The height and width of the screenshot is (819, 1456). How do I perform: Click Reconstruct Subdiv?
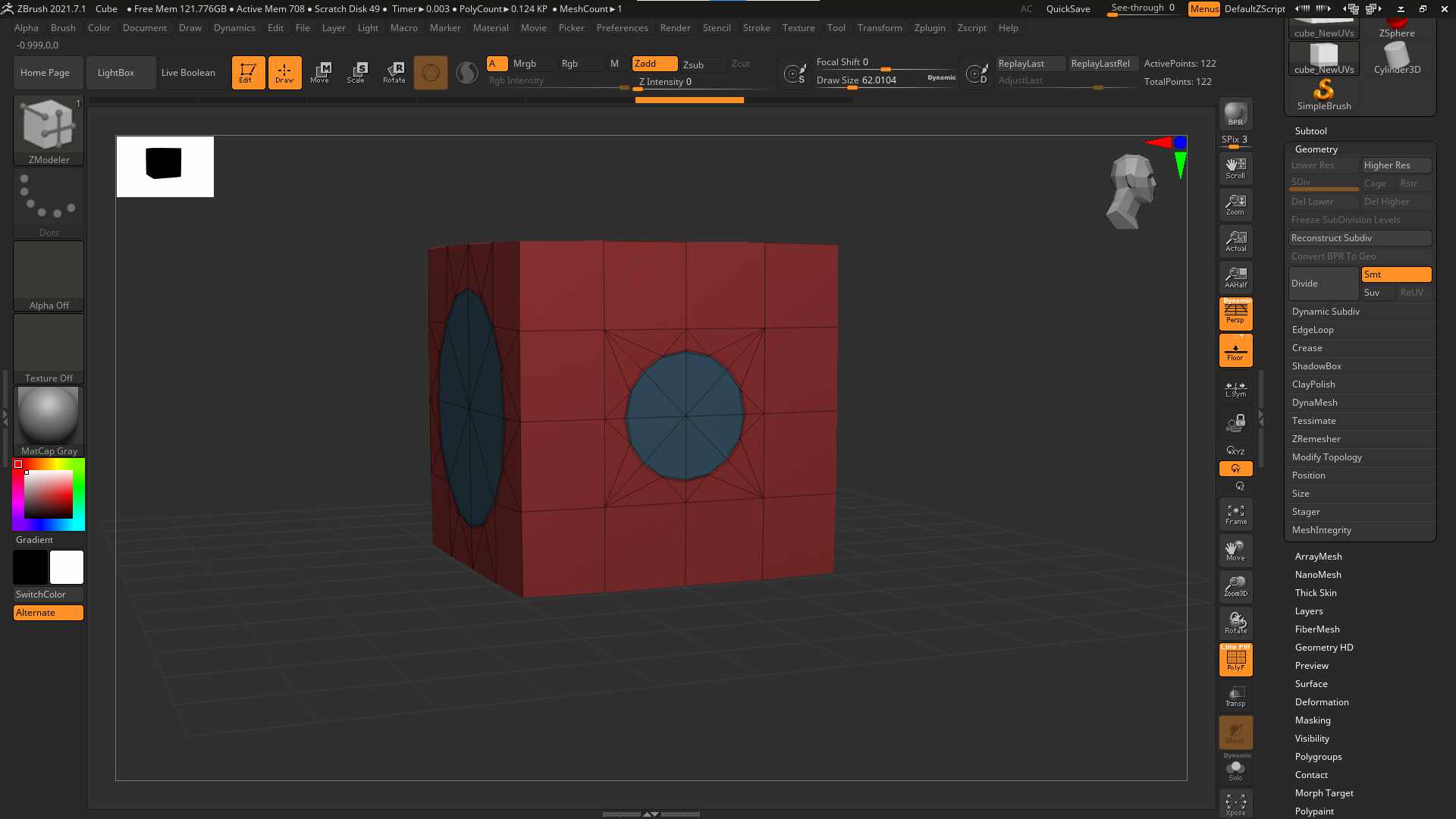tap(1360, 238)
